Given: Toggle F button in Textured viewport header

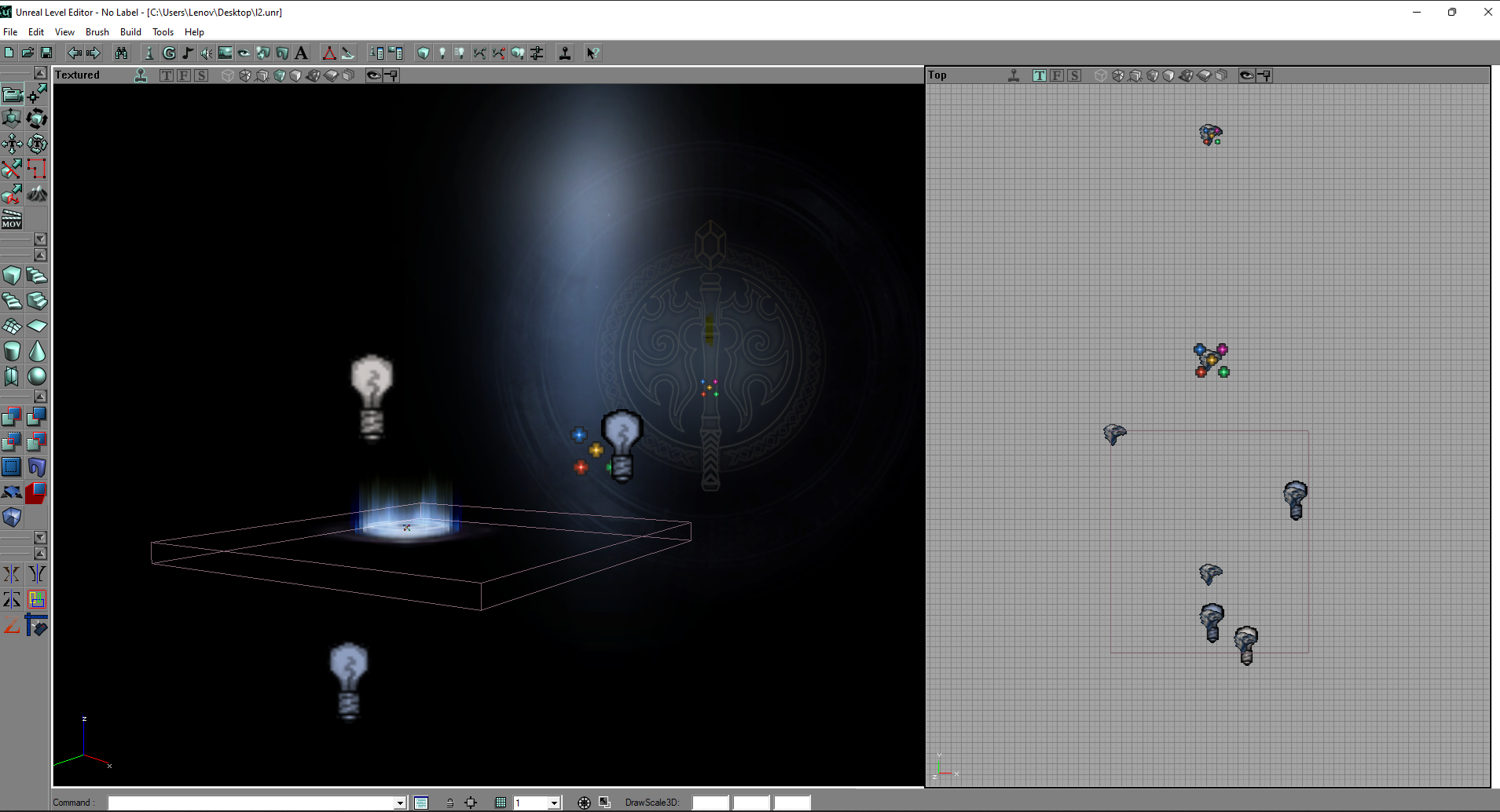Looking at the screenshot, I should click(184, 75).
